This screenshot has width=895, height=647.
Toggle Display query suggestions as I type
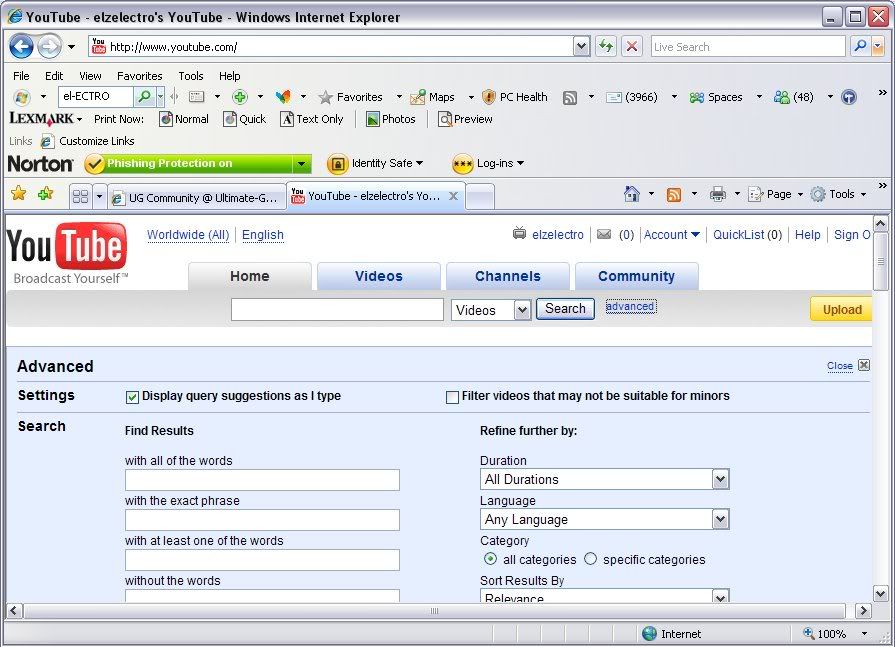132,397
